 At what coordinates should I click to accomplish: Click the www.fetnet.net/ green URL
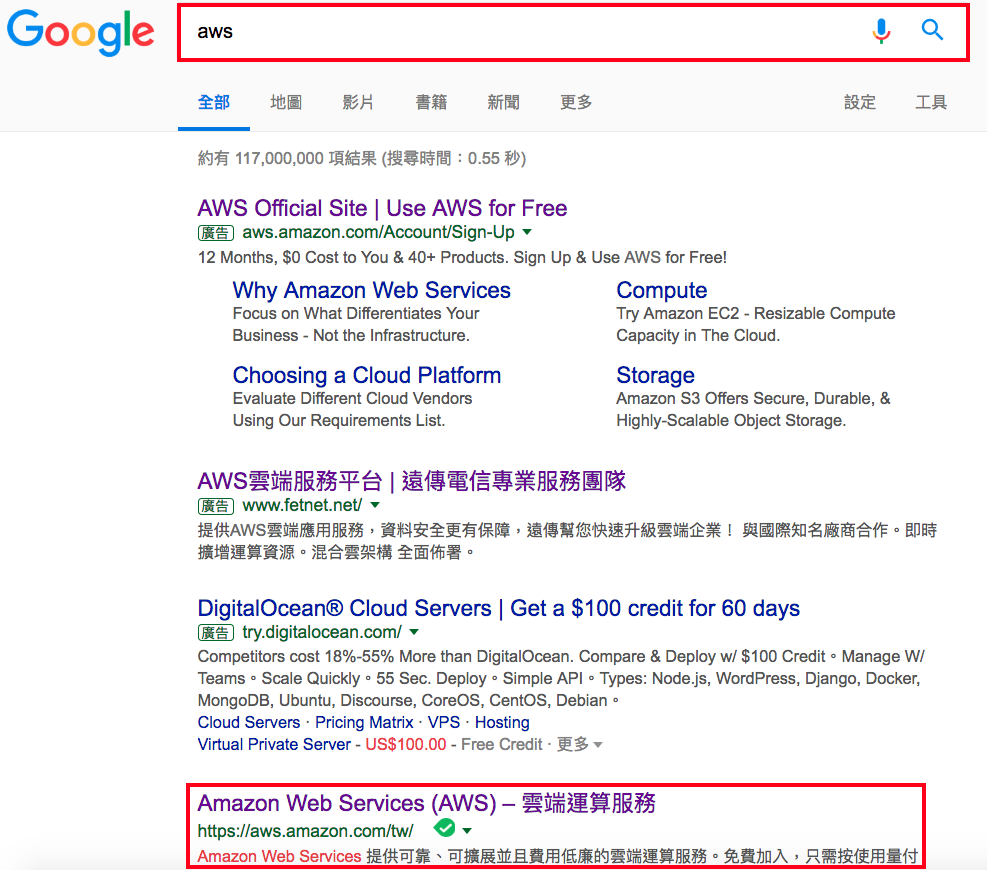(302, 505)
